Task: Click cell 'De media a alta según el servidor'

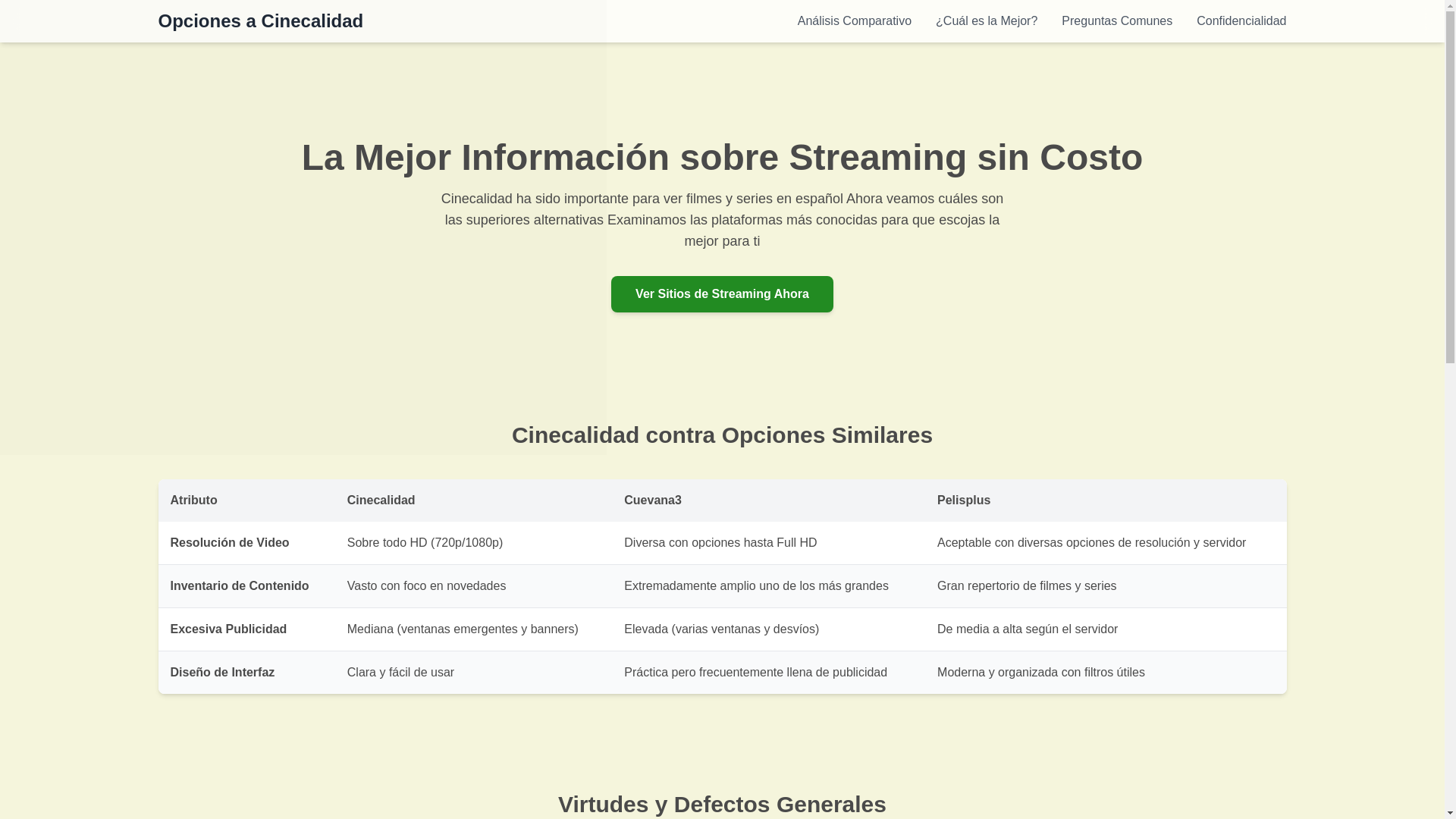Action: 1106,629
